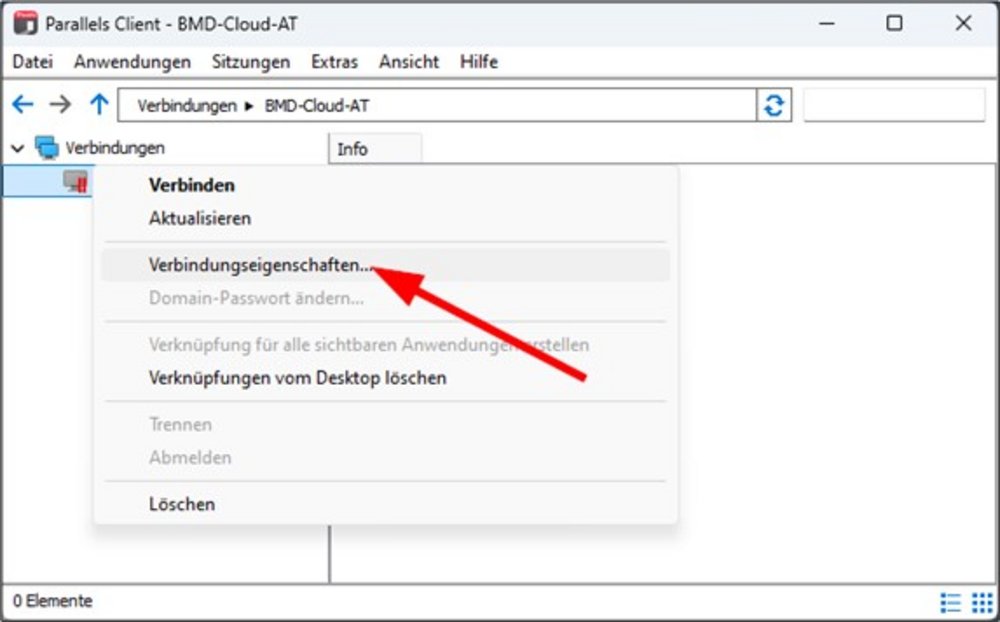The width and height of the screenshot is (1000, 622).
Task: Collapse the Verbindungen tree node
Action: (x=17, y=148)
